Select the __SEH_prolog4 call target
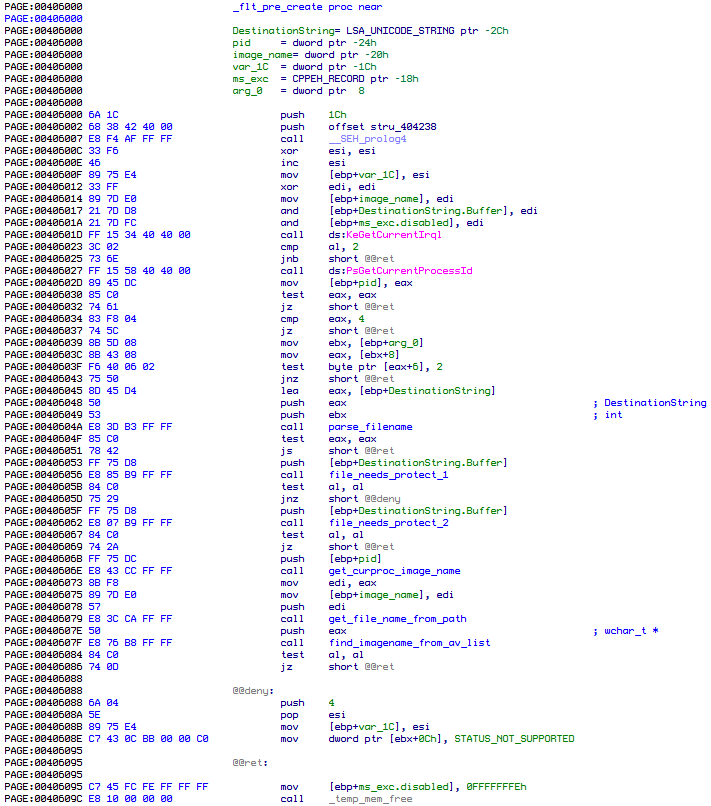The width and height of the screenshot is (711, 806). pos(367,139)
